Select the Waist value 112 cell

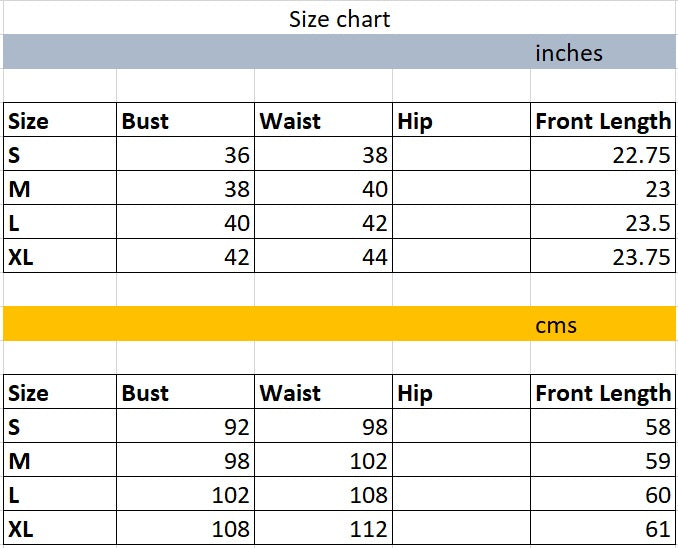click(x=323, y=529)
